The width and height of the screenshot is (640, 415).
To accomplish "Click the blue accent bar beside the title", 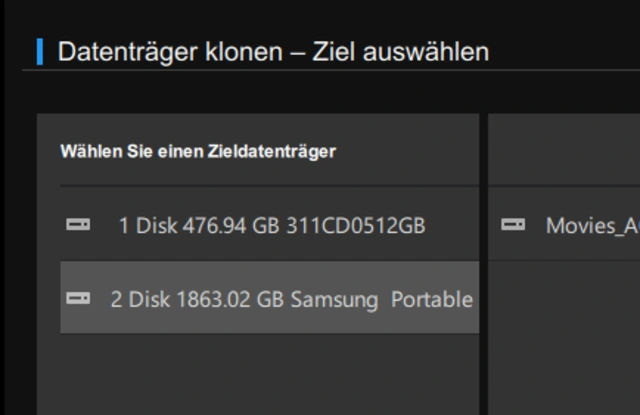I will (40, 51).
